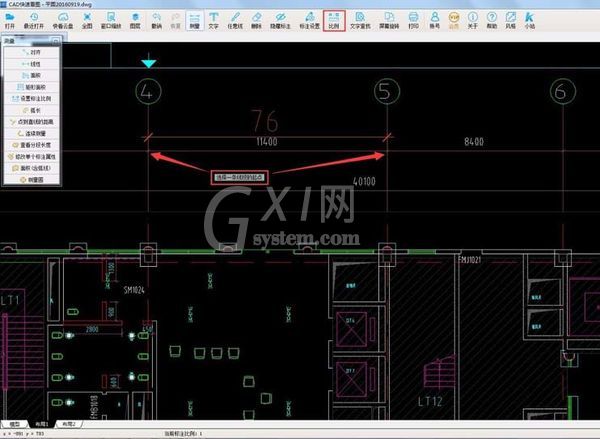Click the LT1 stair label
Viewport: 600px width, 439px height.
coord(10,300)
